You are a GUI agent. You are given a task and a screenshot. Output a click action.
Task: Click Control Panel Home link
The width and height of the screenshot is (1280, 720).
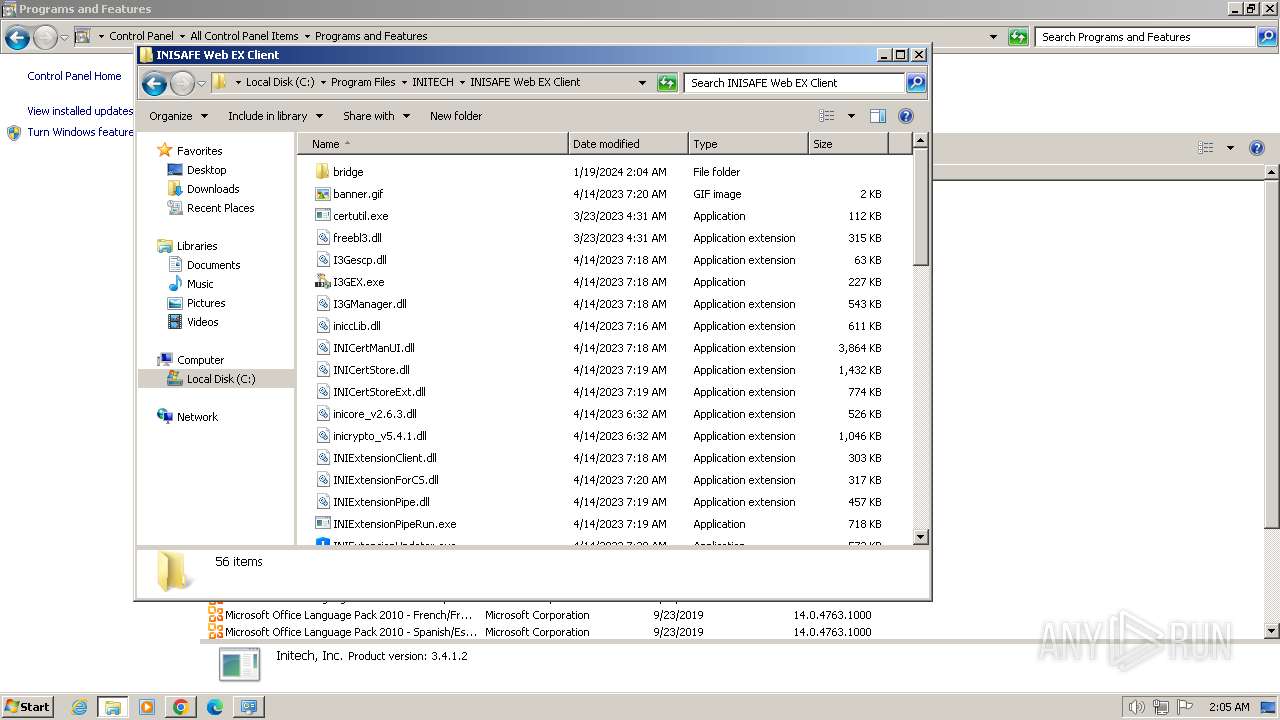(x=74, y=76)
